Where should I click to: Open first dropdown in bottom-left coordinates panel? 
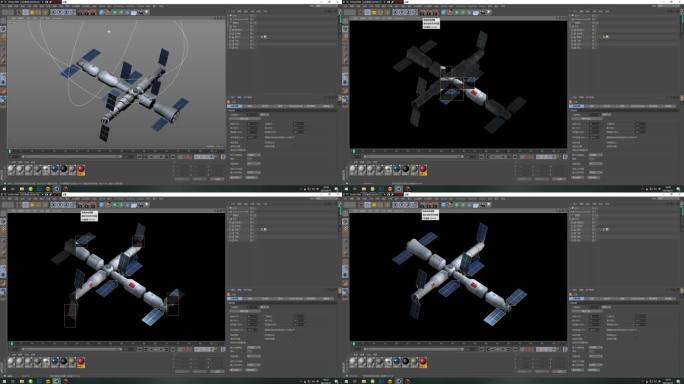[181, 371]
